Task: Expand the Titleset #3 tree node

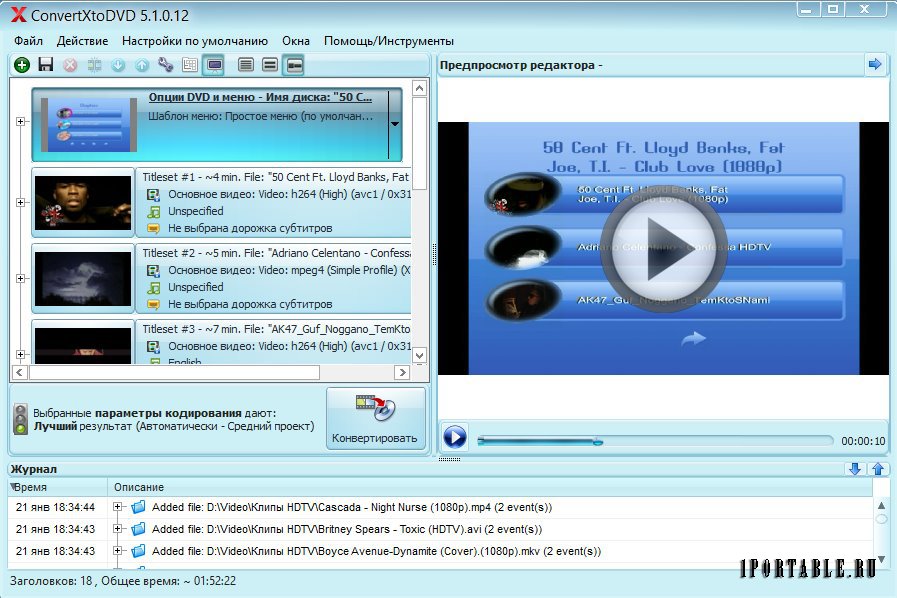Action: point(21,355)
